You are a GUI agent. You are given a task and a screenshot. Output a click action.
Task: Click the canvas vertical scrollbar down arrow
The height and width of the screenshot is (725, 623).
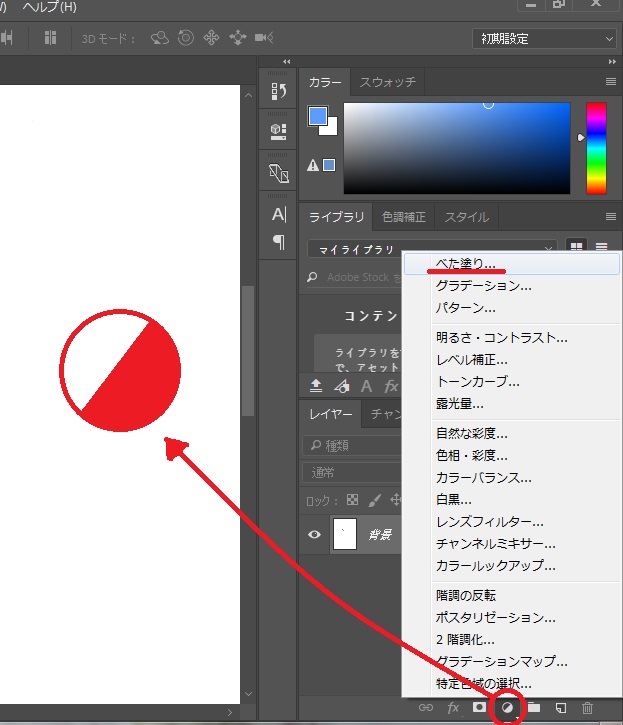(x=248, y=694)
